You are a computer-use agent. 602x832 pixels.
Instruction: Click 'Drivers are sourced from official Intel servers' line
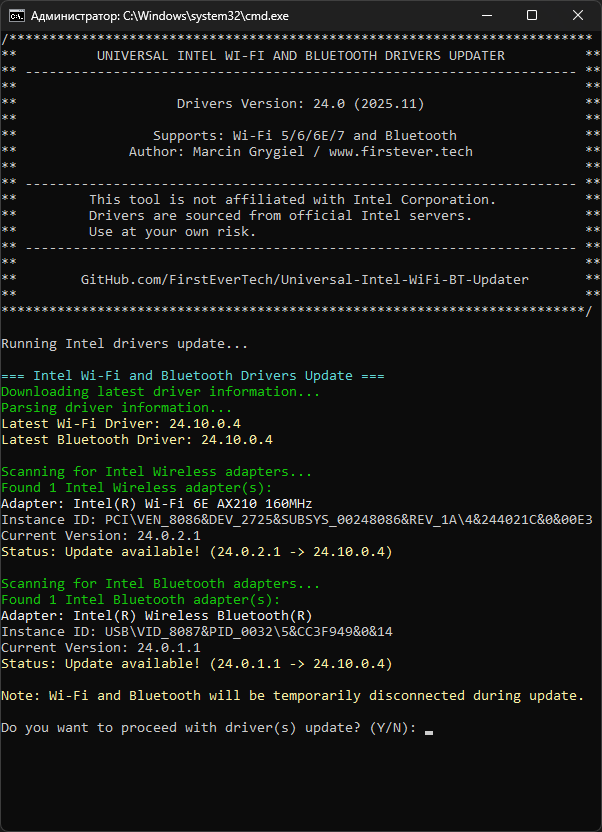click(x=281, y=215)
